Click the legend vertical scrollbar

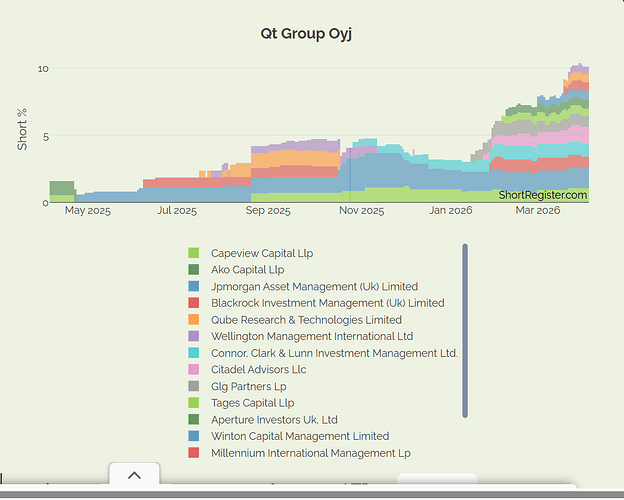click(465, 331)
